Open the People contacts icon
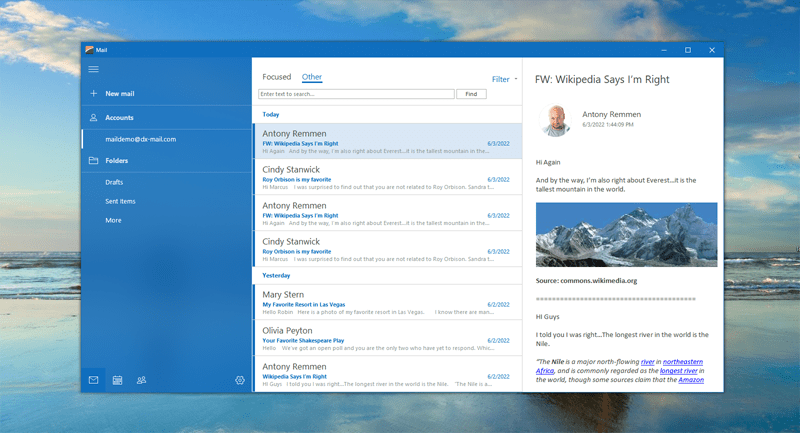 coord(141,380)
